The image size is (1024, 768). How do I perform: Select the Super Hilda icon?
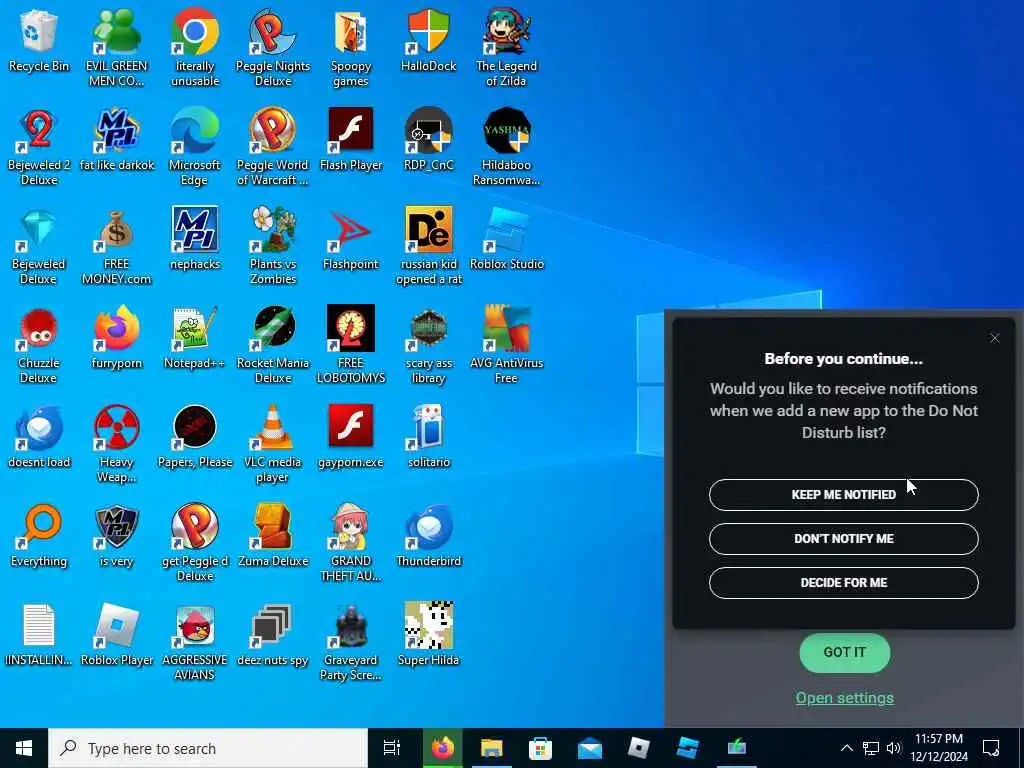tap(429, 625)
